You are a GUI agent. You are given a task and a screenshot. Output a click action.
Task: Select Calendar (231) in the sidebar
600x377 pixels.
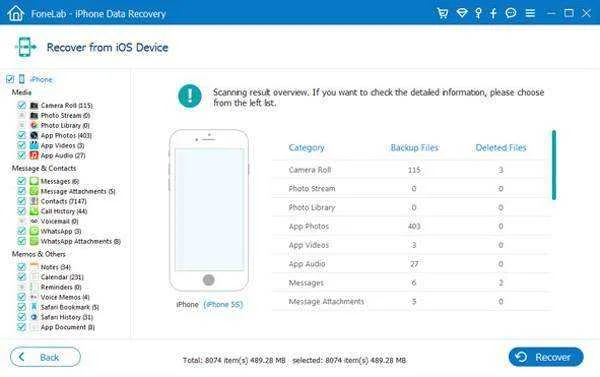tap(62, 277)
